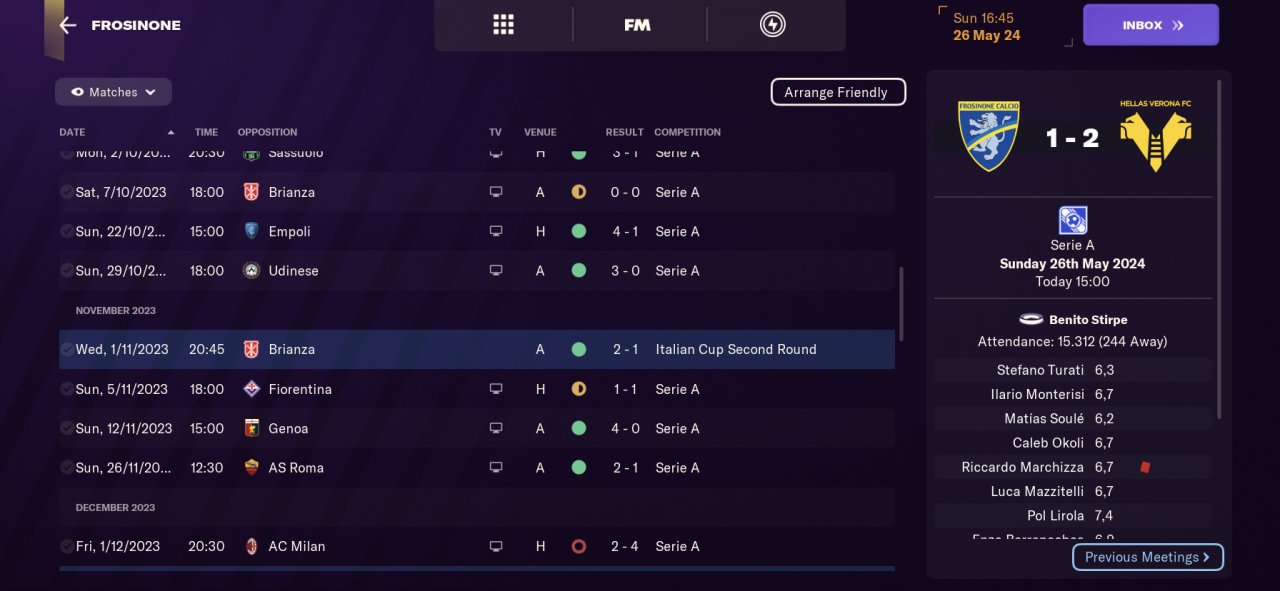Click the FM logo icon
Image resolution: width=1280 pixels, height=591 pixels.
click(637, 25)
